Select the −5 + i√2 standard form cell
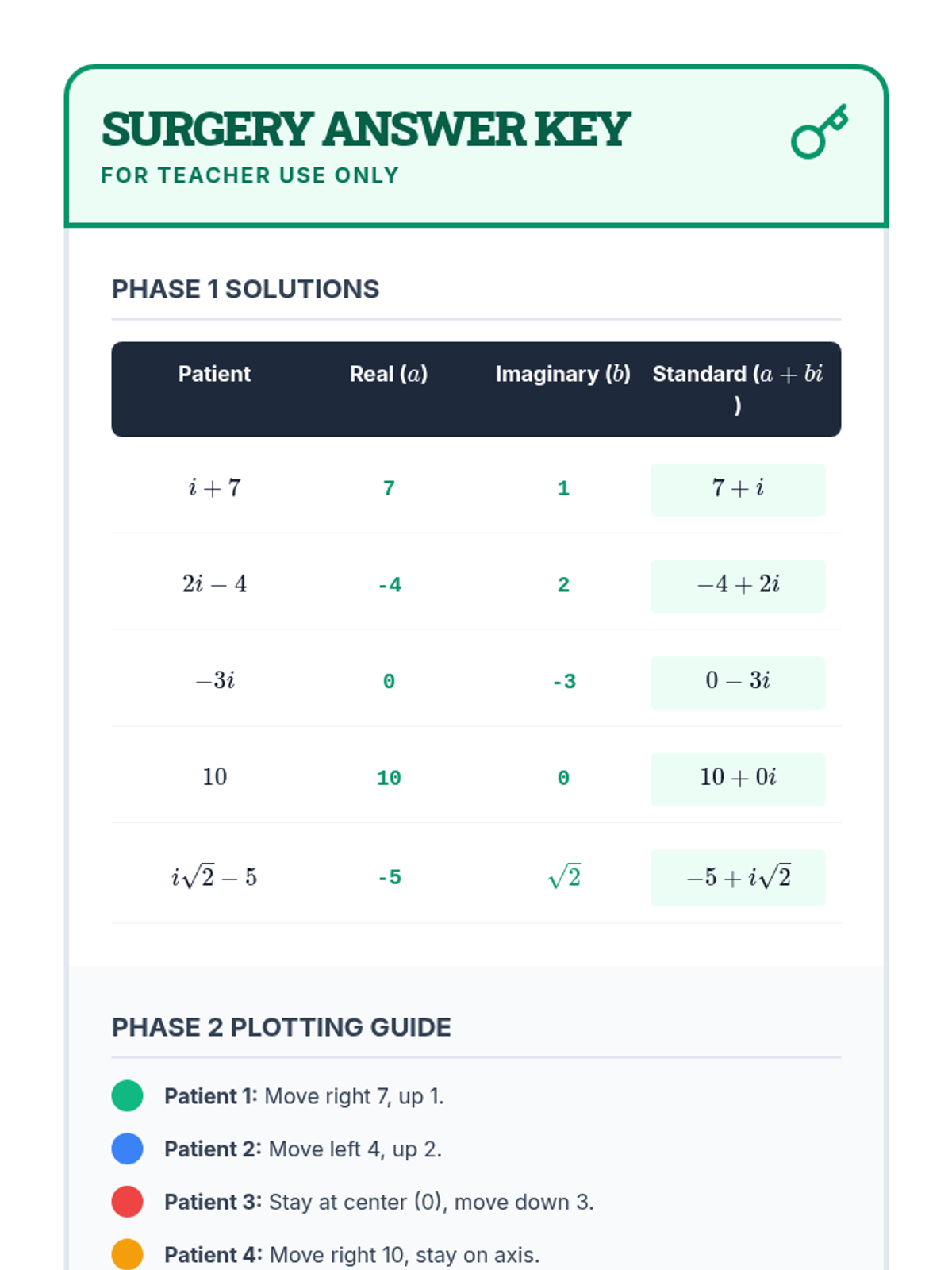Image resolution: width=952 pixels, height=1270 pixels. click(737, 877)
